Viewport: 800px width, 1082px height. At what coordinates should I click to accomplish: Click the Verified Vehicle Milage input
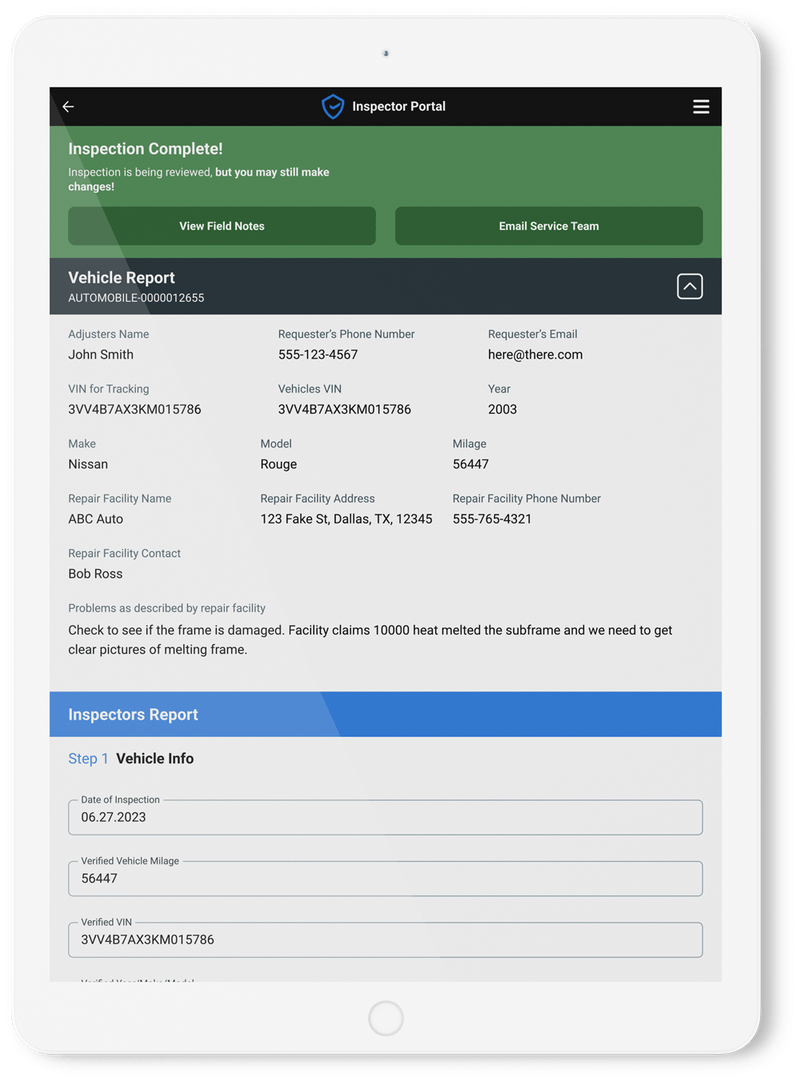tap(385, 879)
